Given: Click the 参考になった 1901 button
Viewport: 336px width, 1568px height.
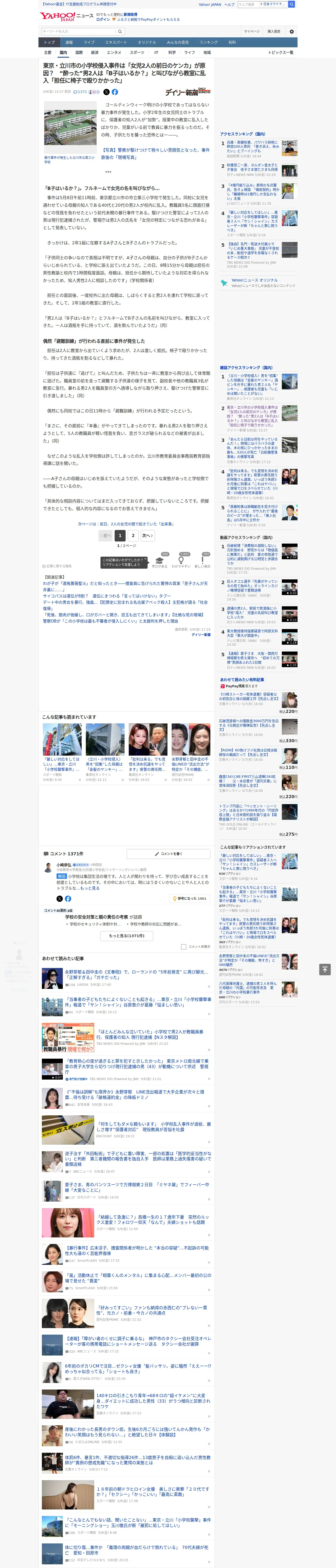Looking at the screenshot, I should pyautogui.click(x=190, y=898).
